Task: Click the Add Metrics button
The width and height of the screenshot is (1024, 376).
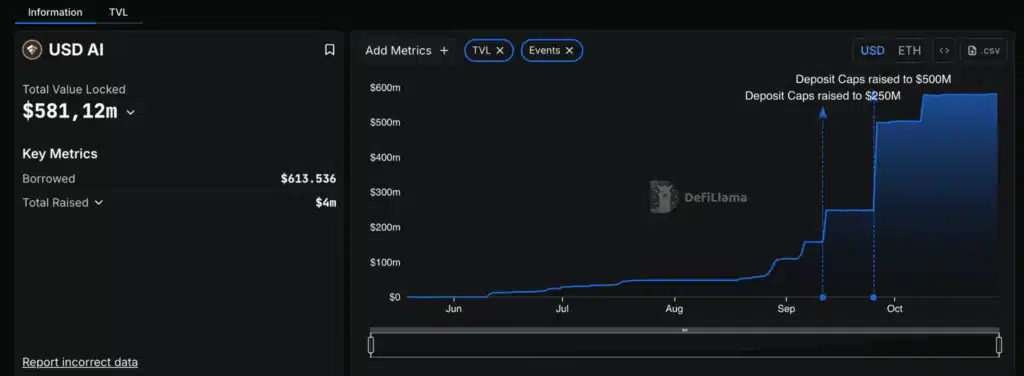Action: tap(407, 50)
